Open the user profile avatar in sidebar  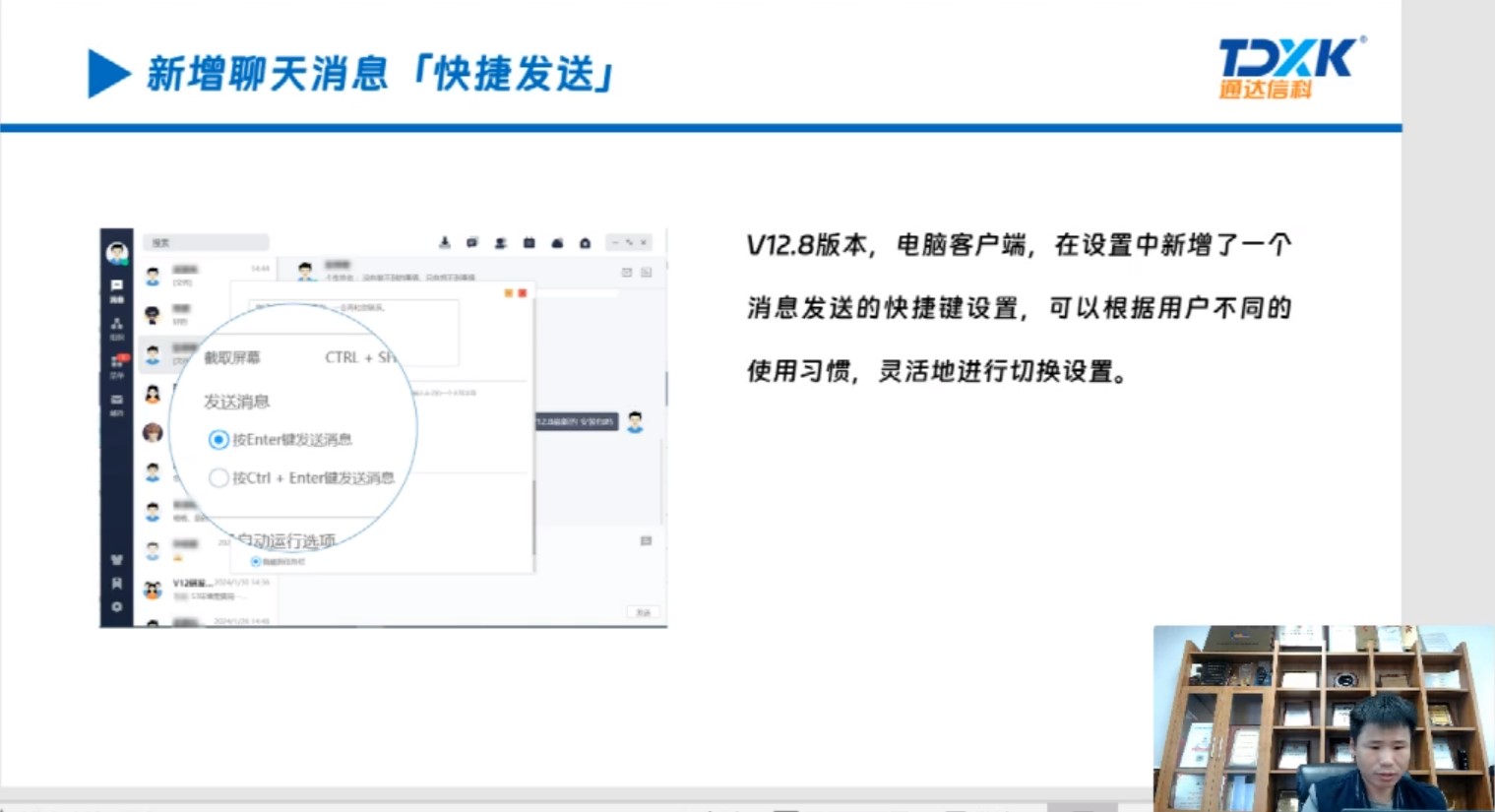click(x=117, y=253)
